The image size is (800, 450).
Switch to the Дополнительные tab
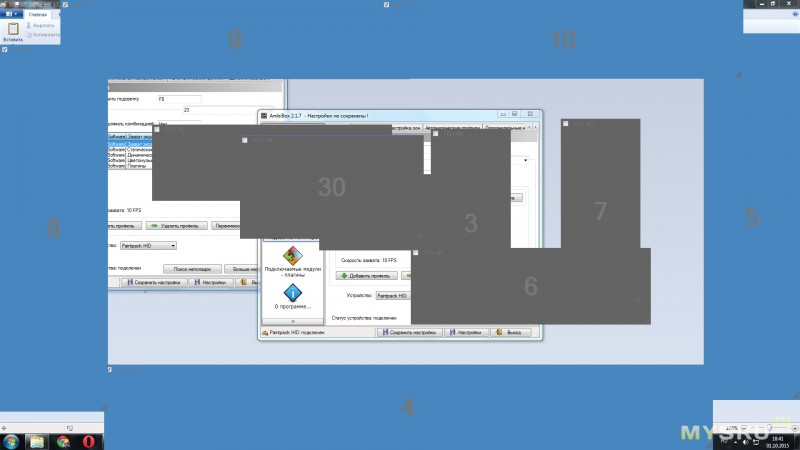pos(505,128)
